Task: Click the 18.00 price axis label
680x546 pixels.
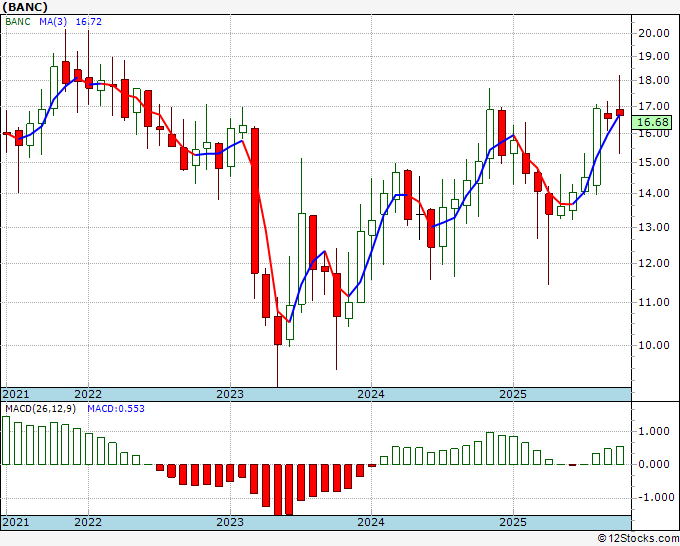Action: click(x=653, y=80)
